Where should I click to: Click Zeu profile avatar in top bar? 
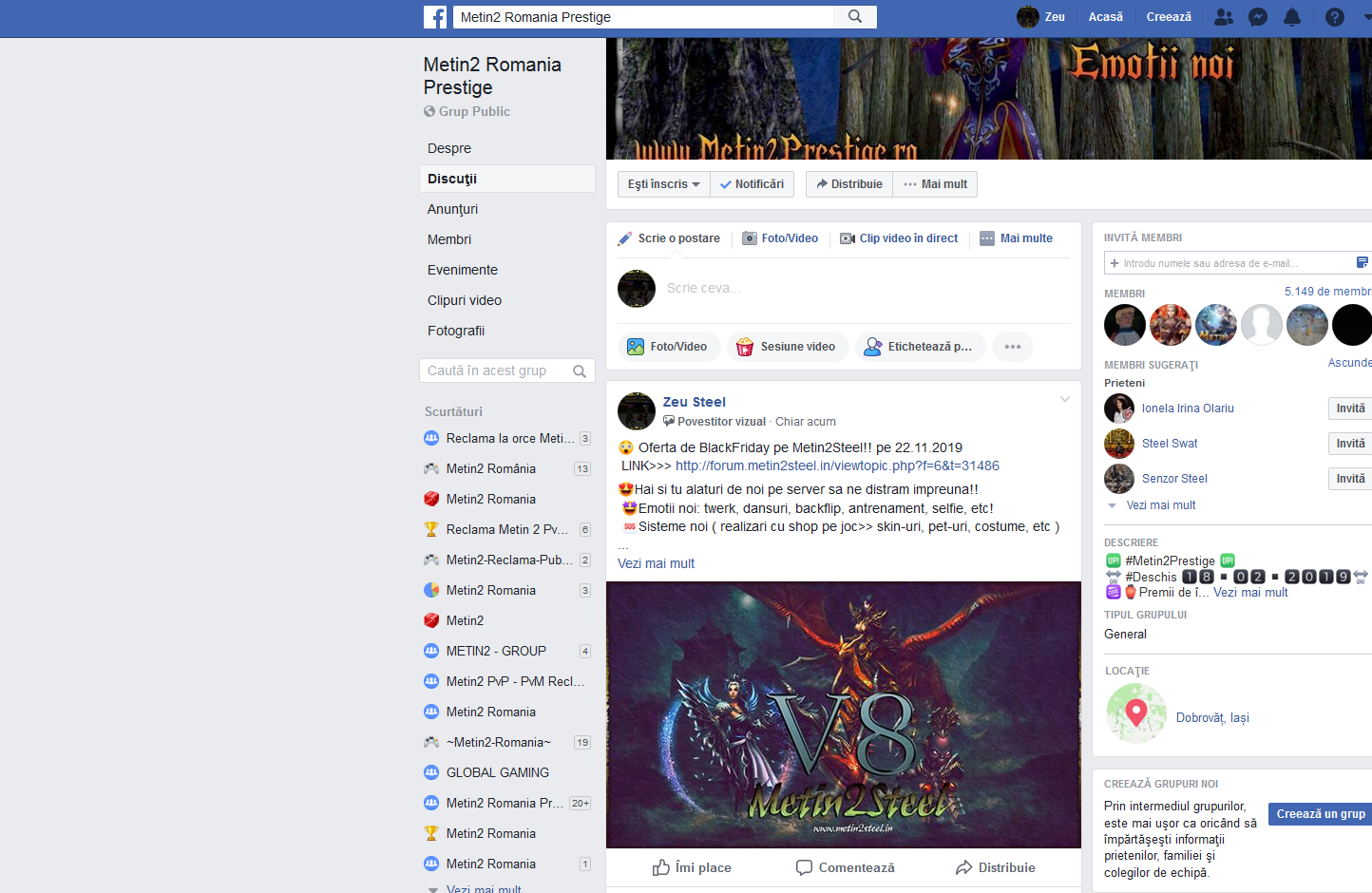(1028, 17)
